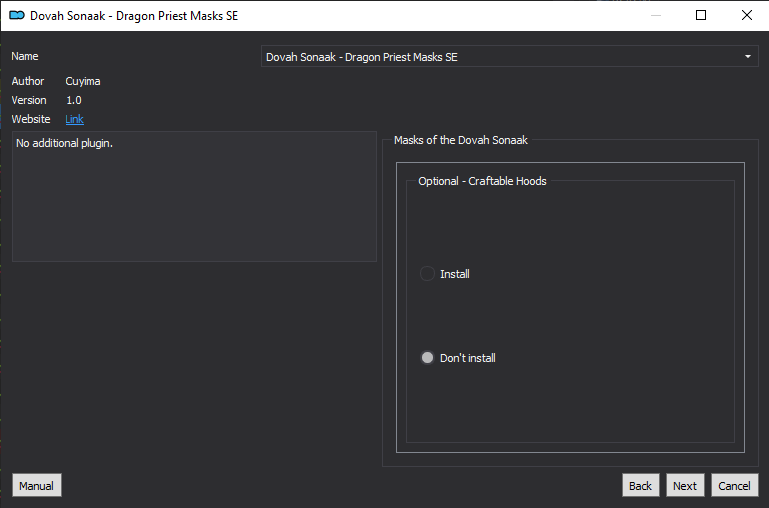Select the Install radio button
This screenshot has width=769, height=508.
[427, 274]
